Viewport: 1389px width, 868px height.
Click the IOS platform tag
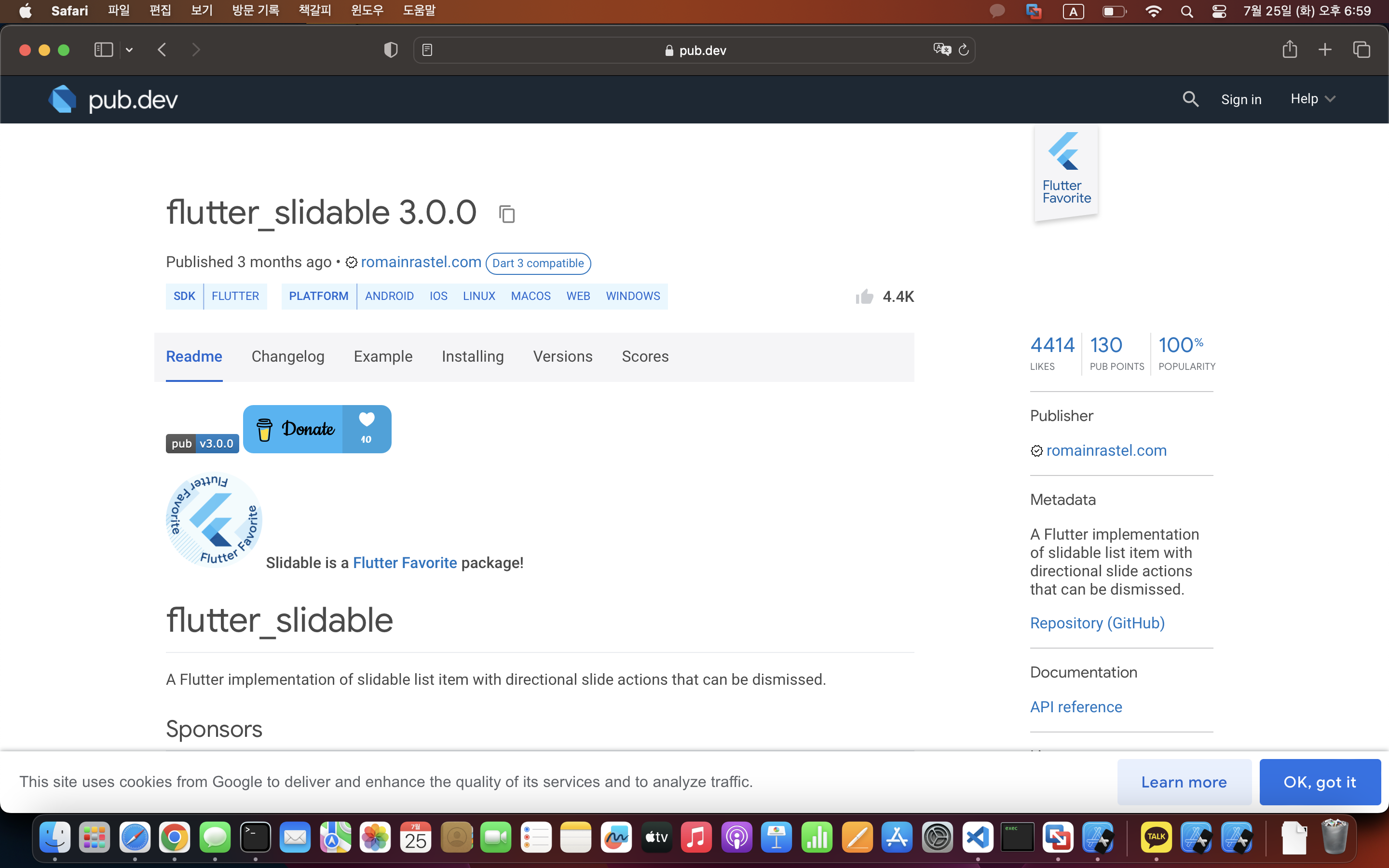(438, 296)
